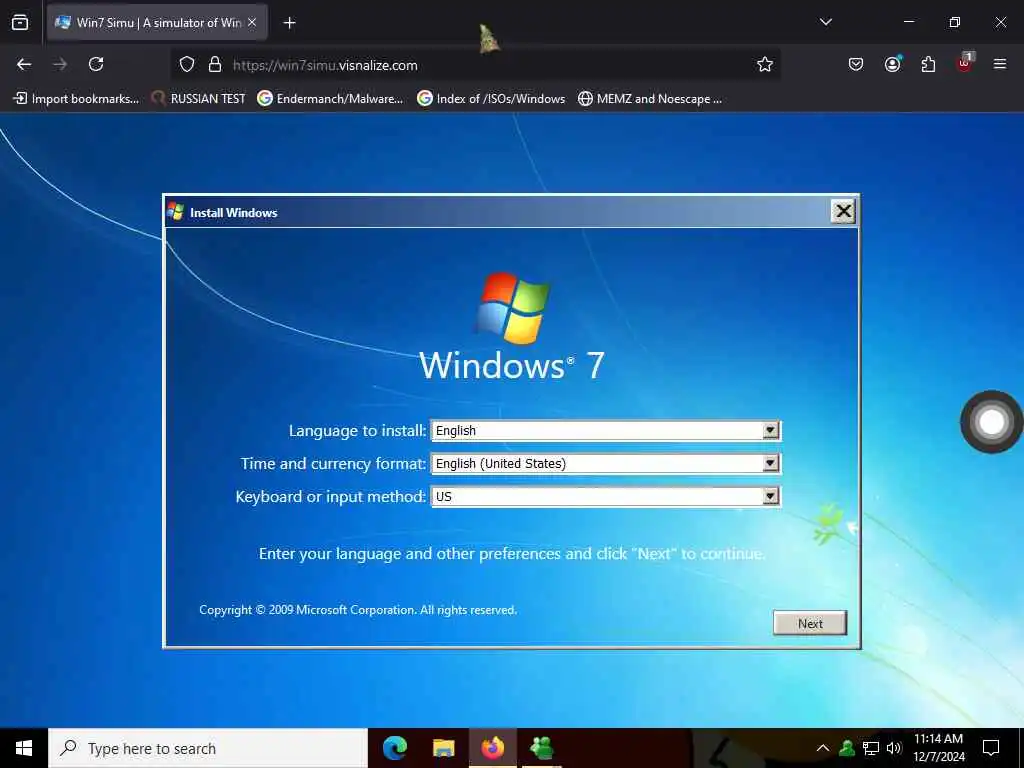The width and height of the screenshot is (1024, 768).
Task: Click the US keyboard value
Action: point(443,496)
